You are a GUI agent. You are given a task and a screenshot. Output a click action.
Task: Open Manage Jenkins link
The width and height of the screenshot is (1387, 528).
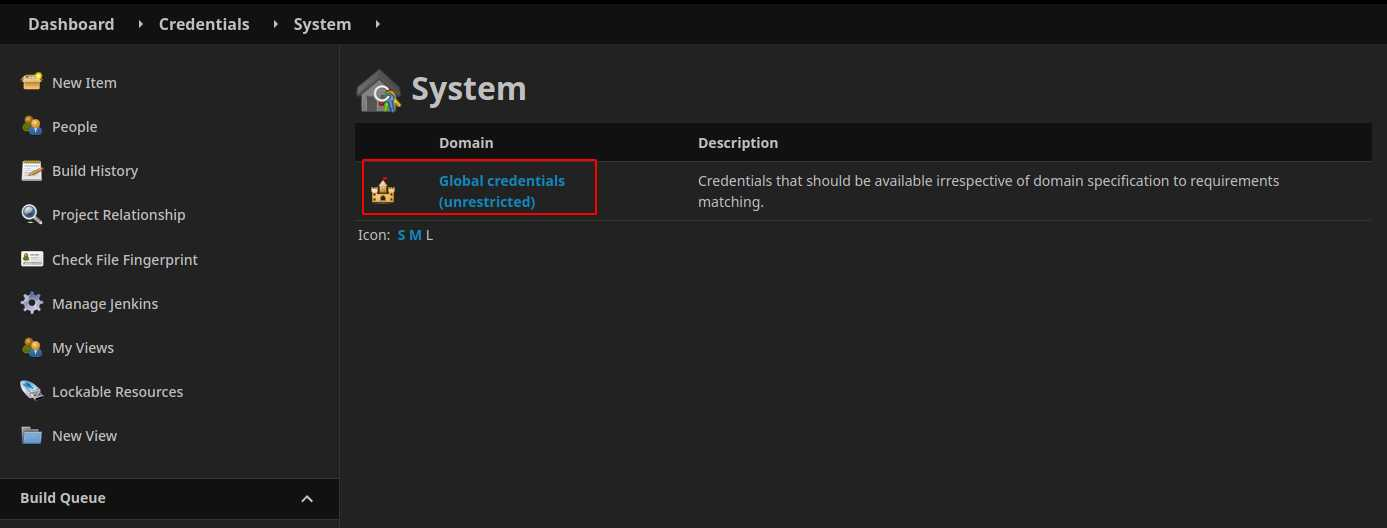[105, 304]
